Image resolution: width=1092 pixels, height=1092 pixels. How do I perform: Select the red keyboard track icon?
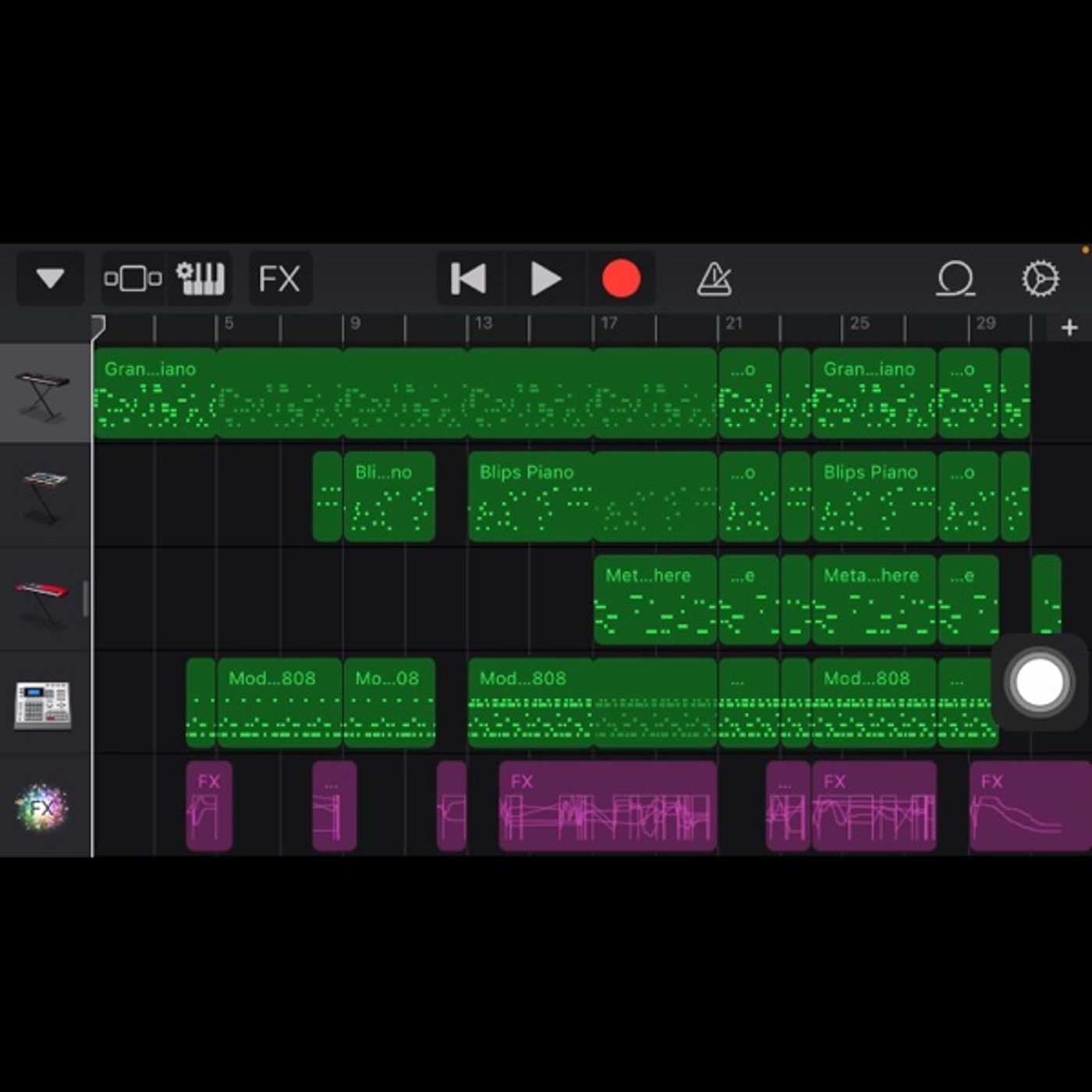(42, 599)
